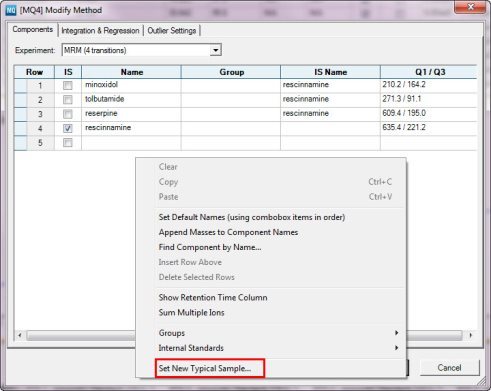
Task: Click the Group column header
Action: [231, 72]
